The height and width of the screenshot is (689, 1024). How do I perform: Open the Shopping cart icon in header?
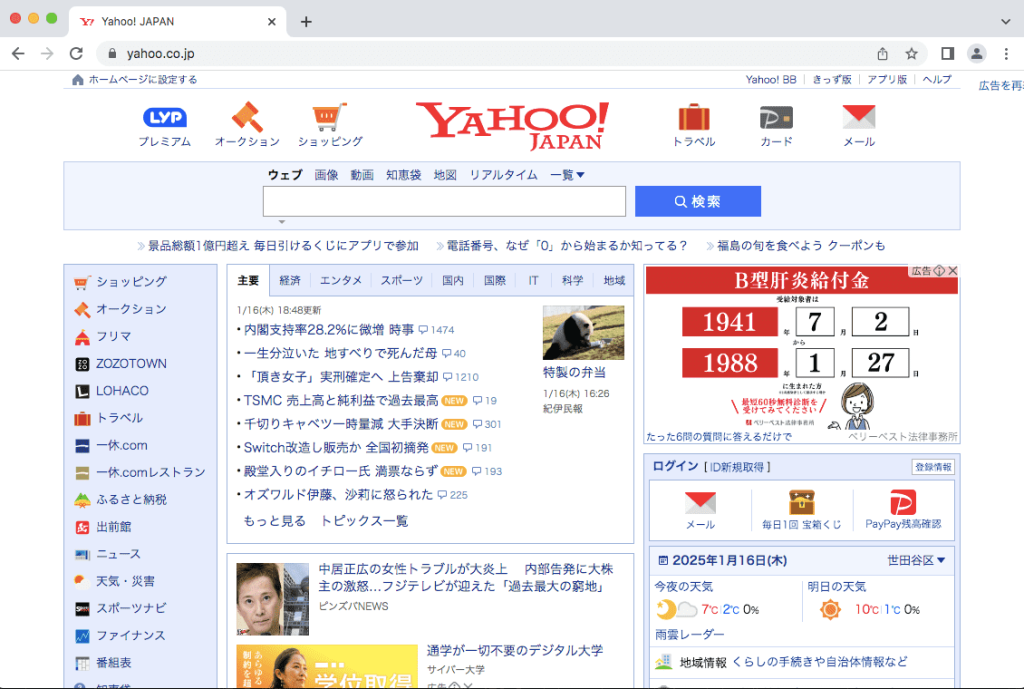pyautogui.click(x=330, y=118)
